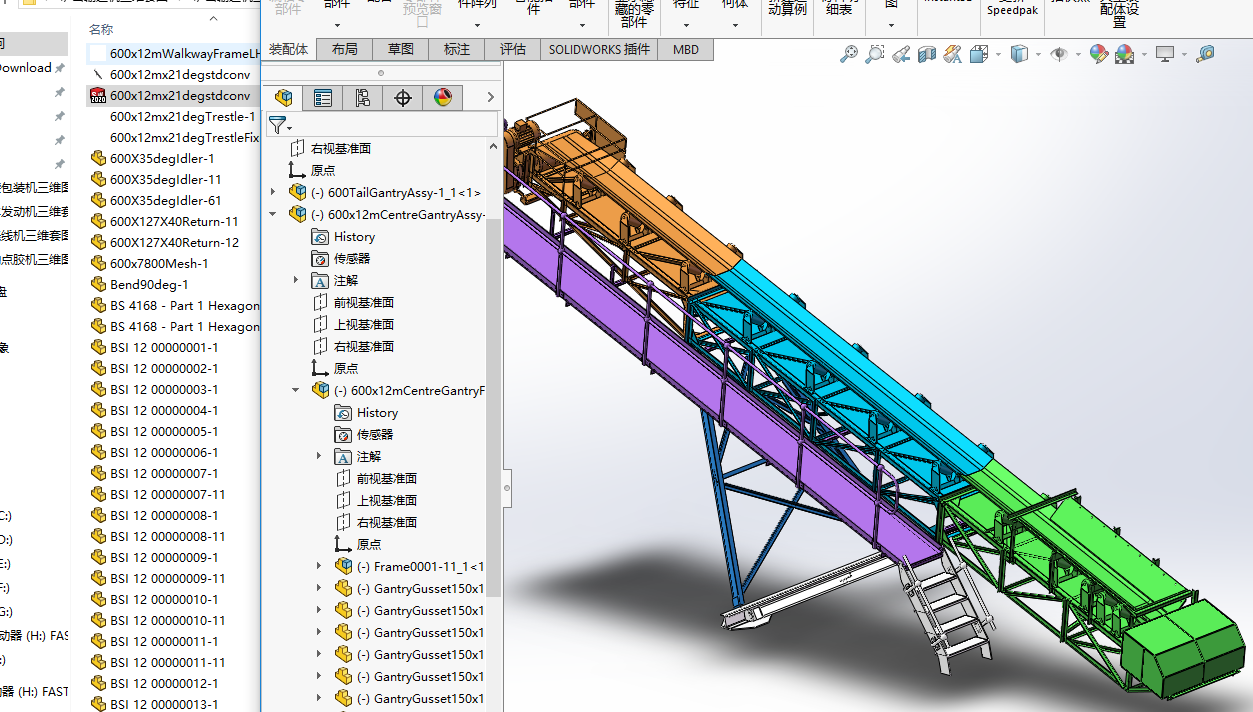Expand the Frame0001-11_1 component node

click(320, 566)
